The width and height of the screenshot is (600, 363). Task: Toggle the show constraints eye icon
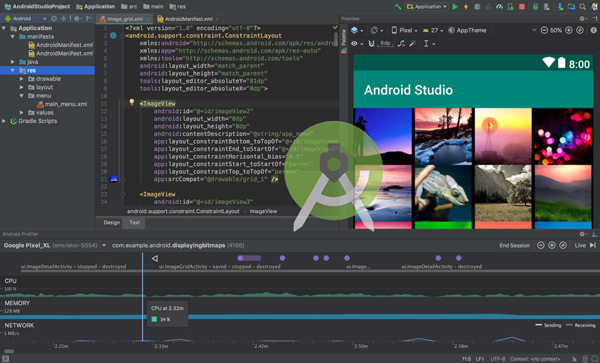coord(354,44)
